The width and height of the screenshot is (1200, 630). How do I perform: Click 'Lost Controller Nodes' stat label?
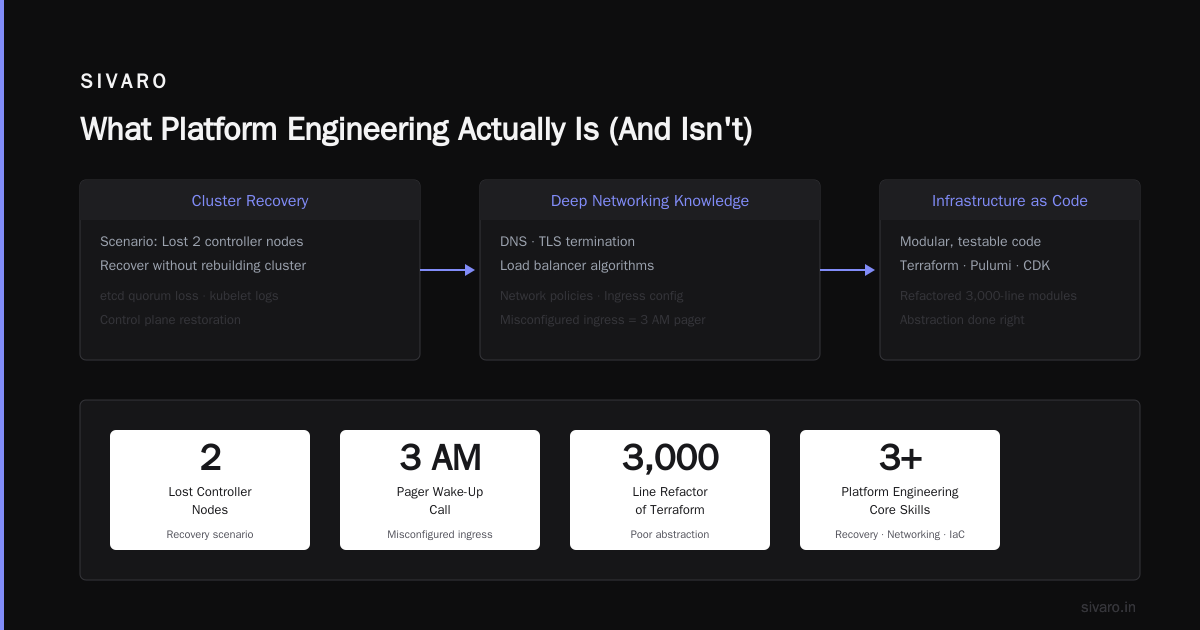point(210,501)
